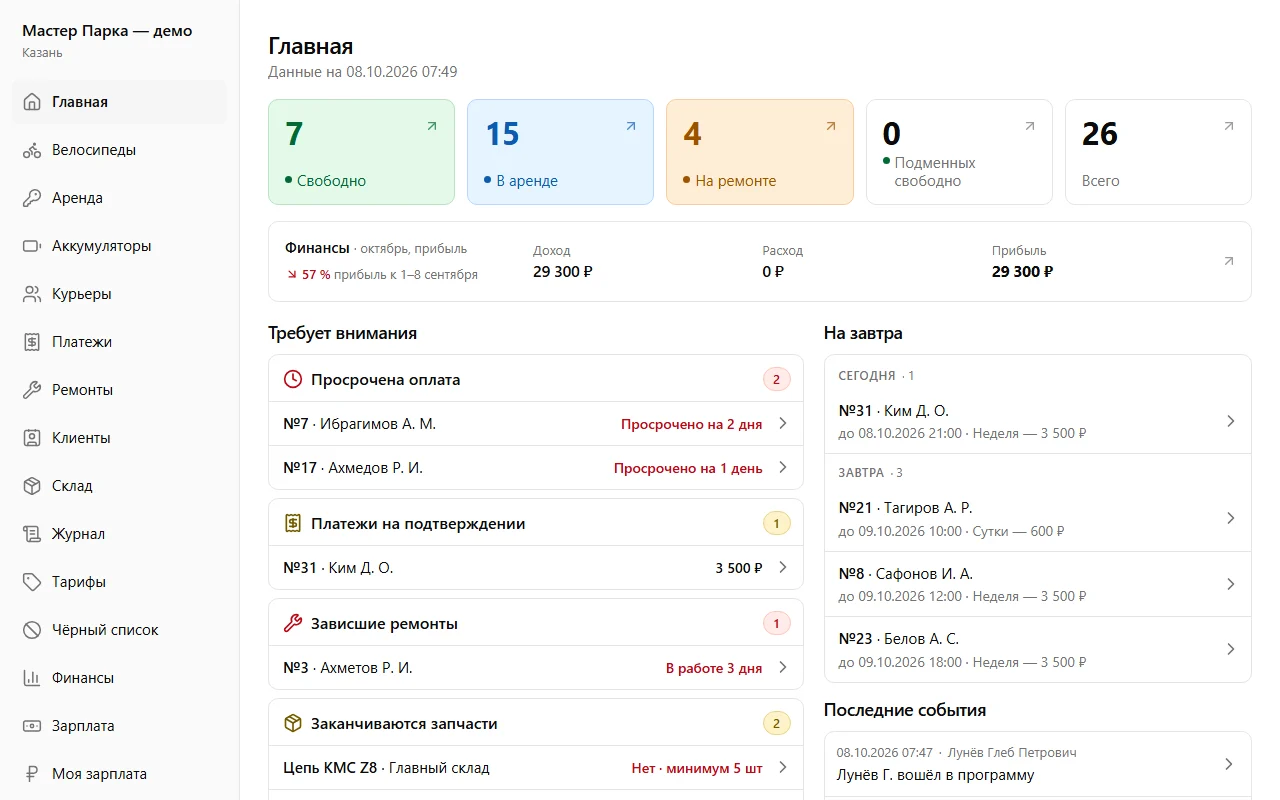Viewport: 1280px width, 800px height.
Task: Click the people icon for Курьеры
Action: [x=32, y=294]
